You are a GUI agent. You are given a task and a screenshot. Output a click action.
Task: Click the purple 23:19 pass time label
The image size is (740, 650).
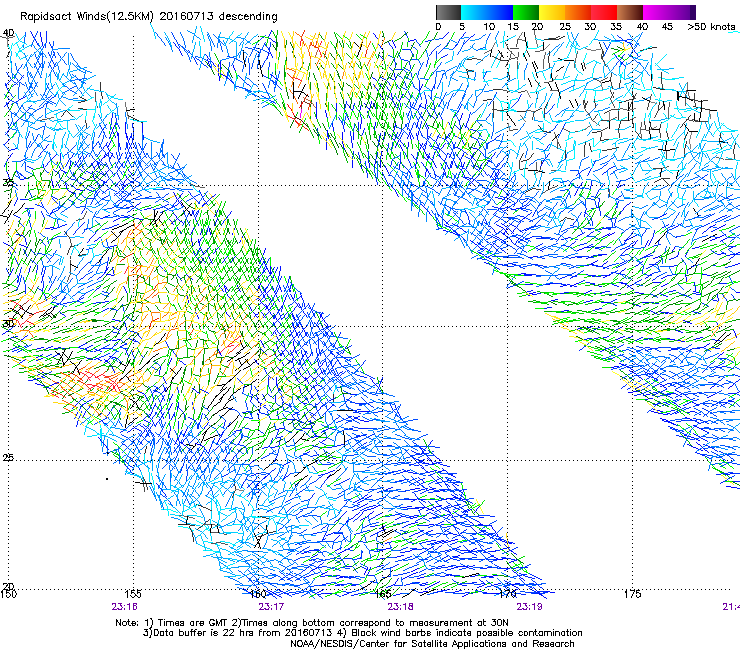pos(529,607)
